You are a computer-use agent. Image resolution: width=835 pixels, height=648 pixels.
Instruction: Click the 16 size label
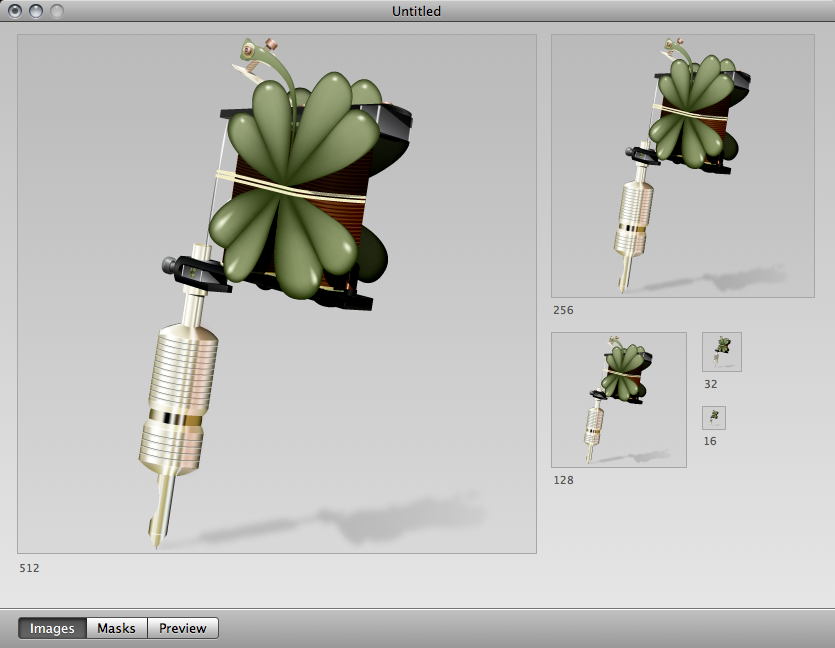(712, 440)
